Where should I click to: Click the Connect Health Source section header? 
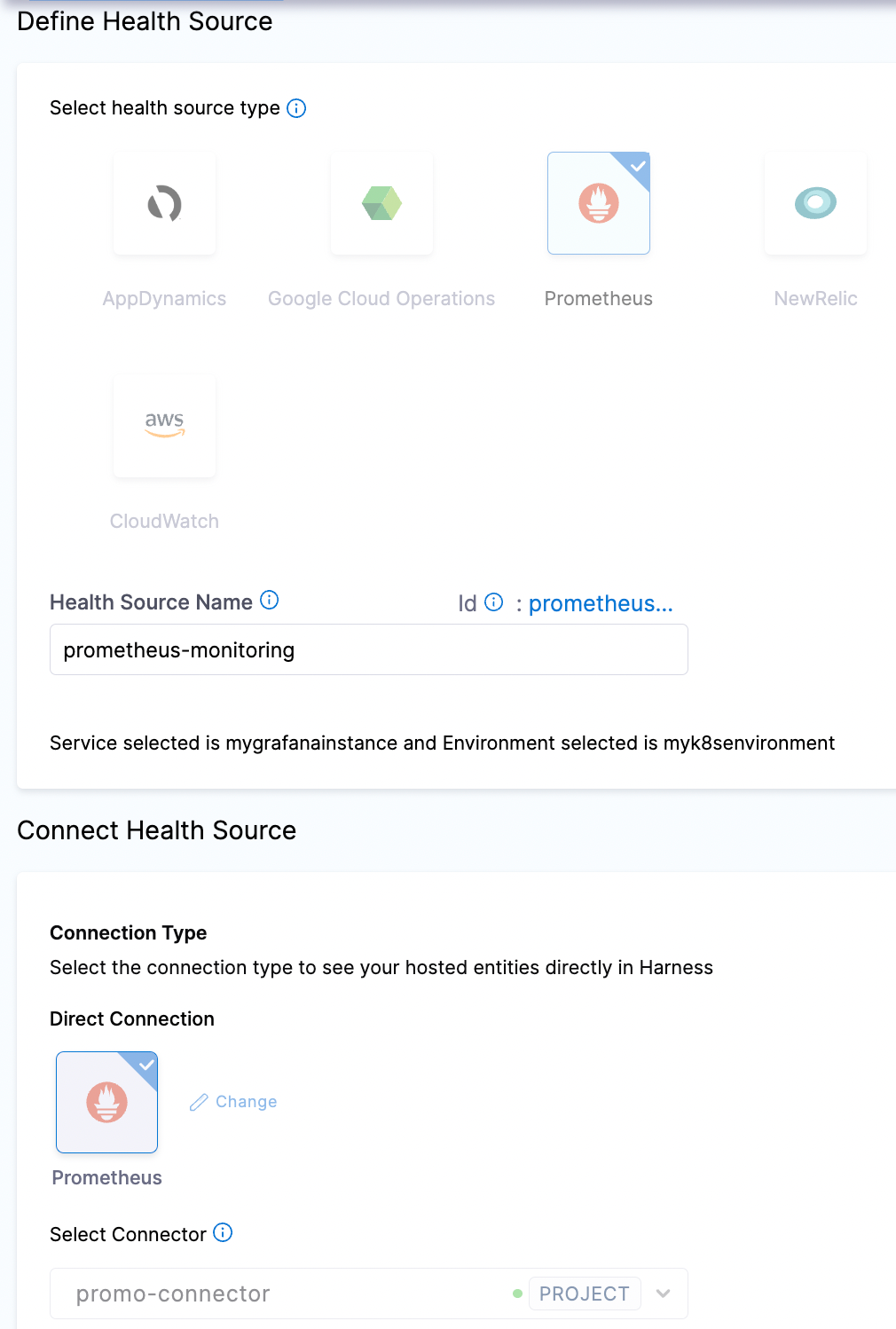point(156,830)
